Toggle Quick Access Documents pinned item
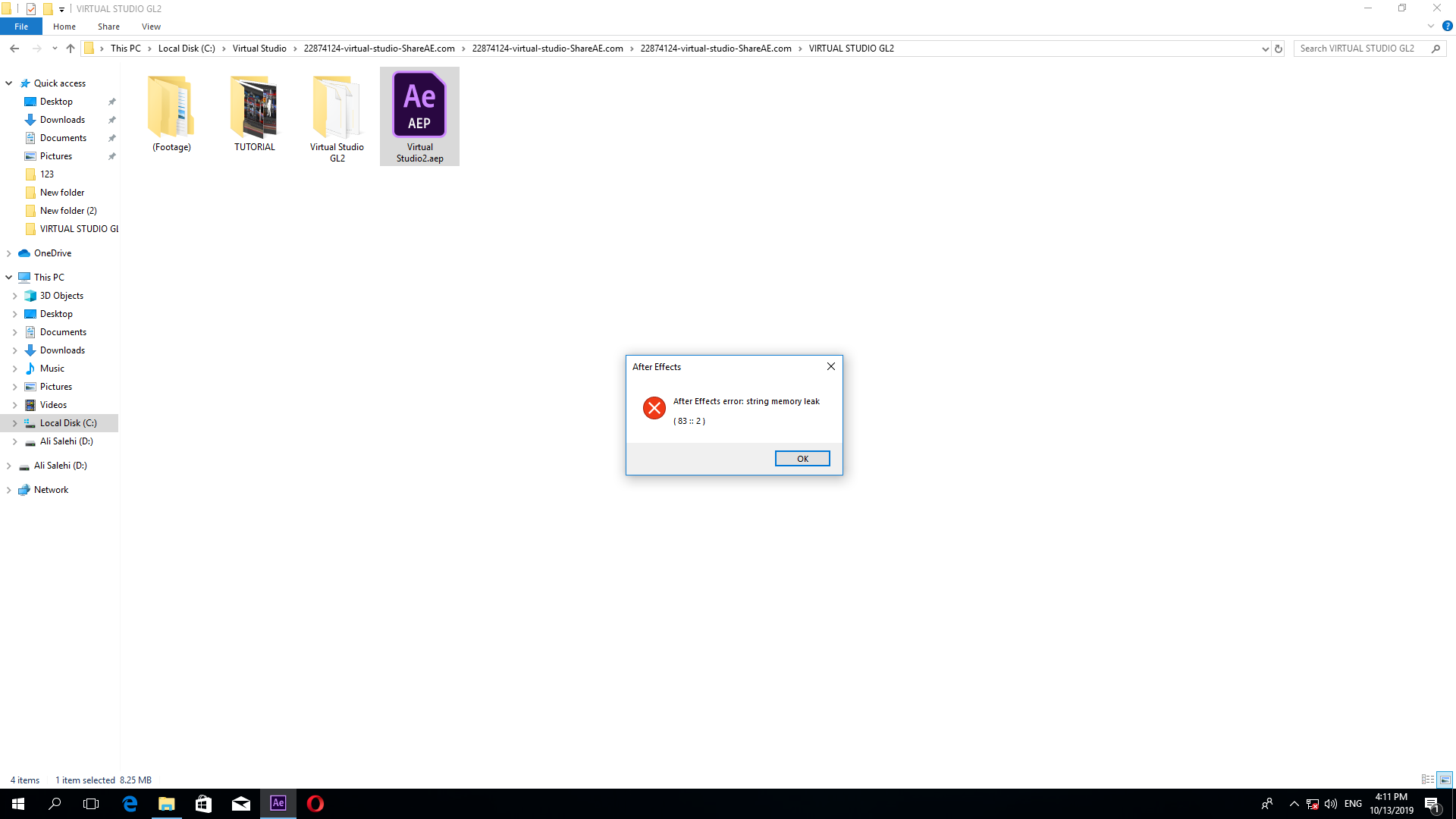Screen dimensions: 1456x819 tap(112, 138)
